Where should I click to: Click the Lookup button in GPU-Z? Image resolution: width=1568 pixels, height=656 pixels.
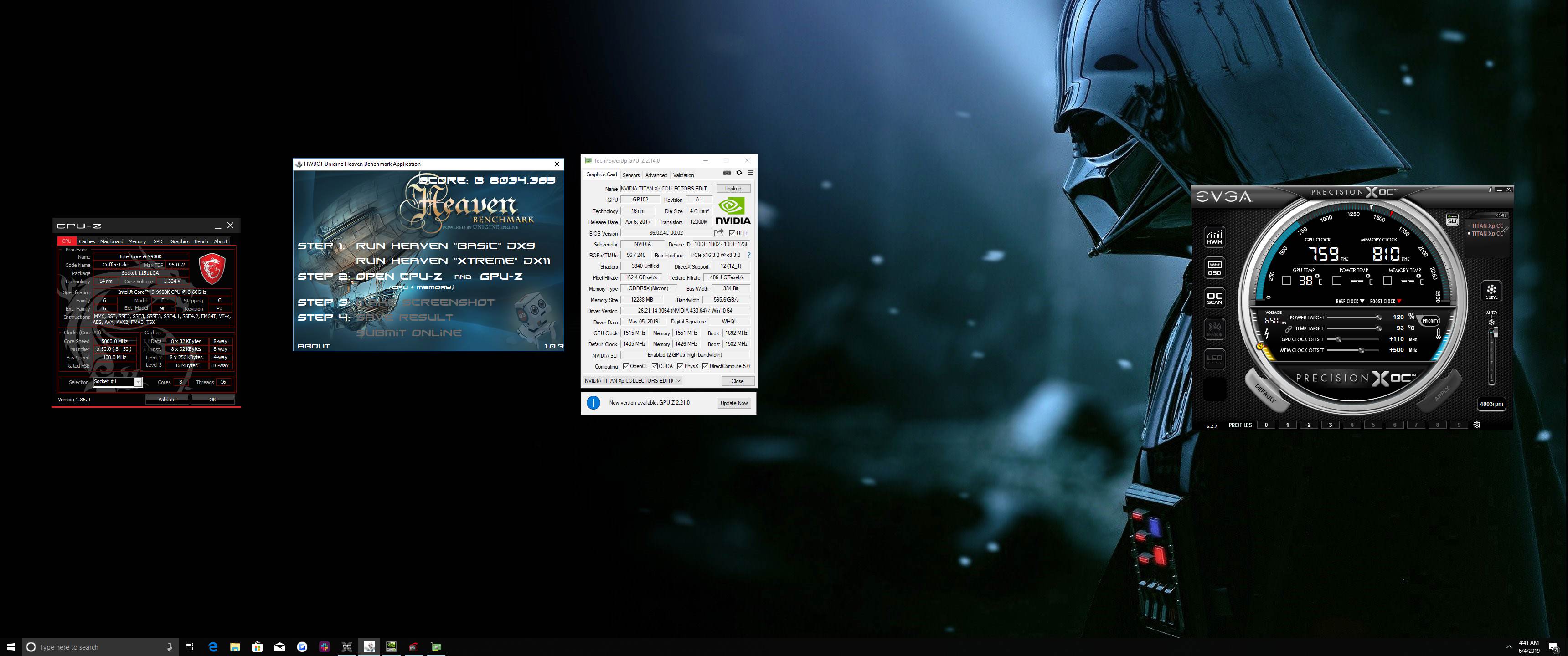click(733, 189)
